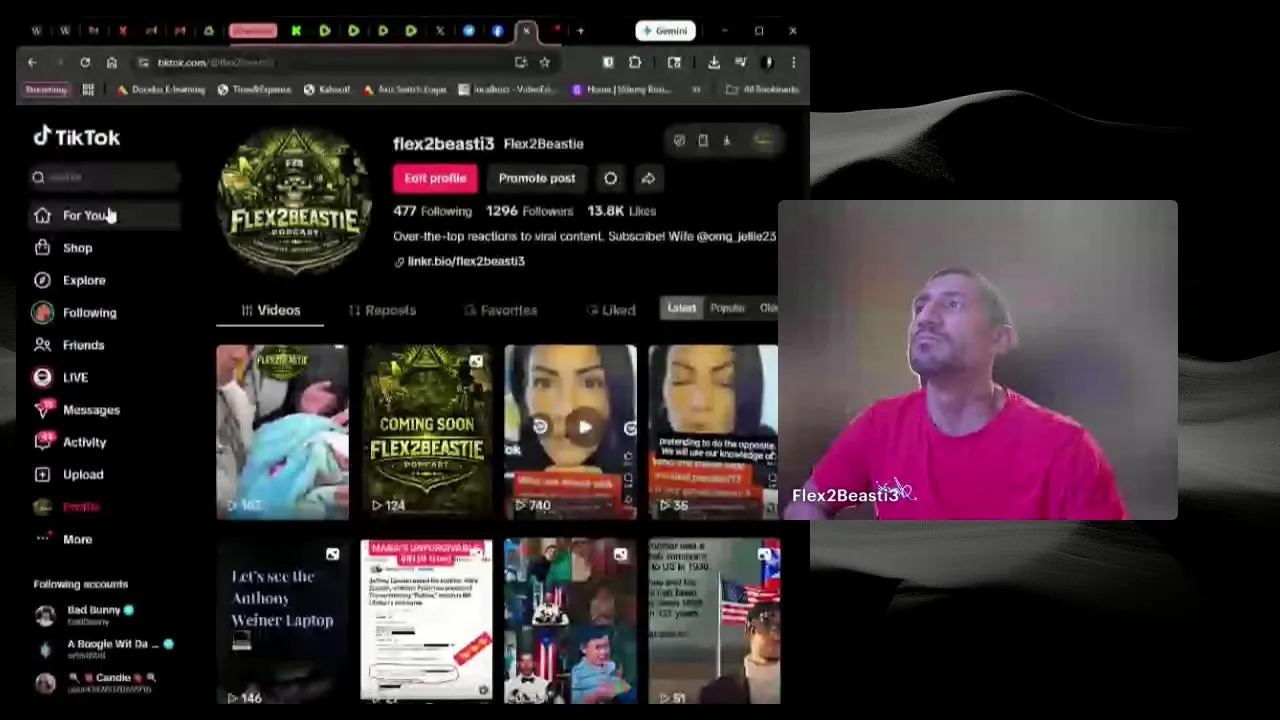
Task: Open A Boogie Wit Da account
Action: [x=105, y=649]
